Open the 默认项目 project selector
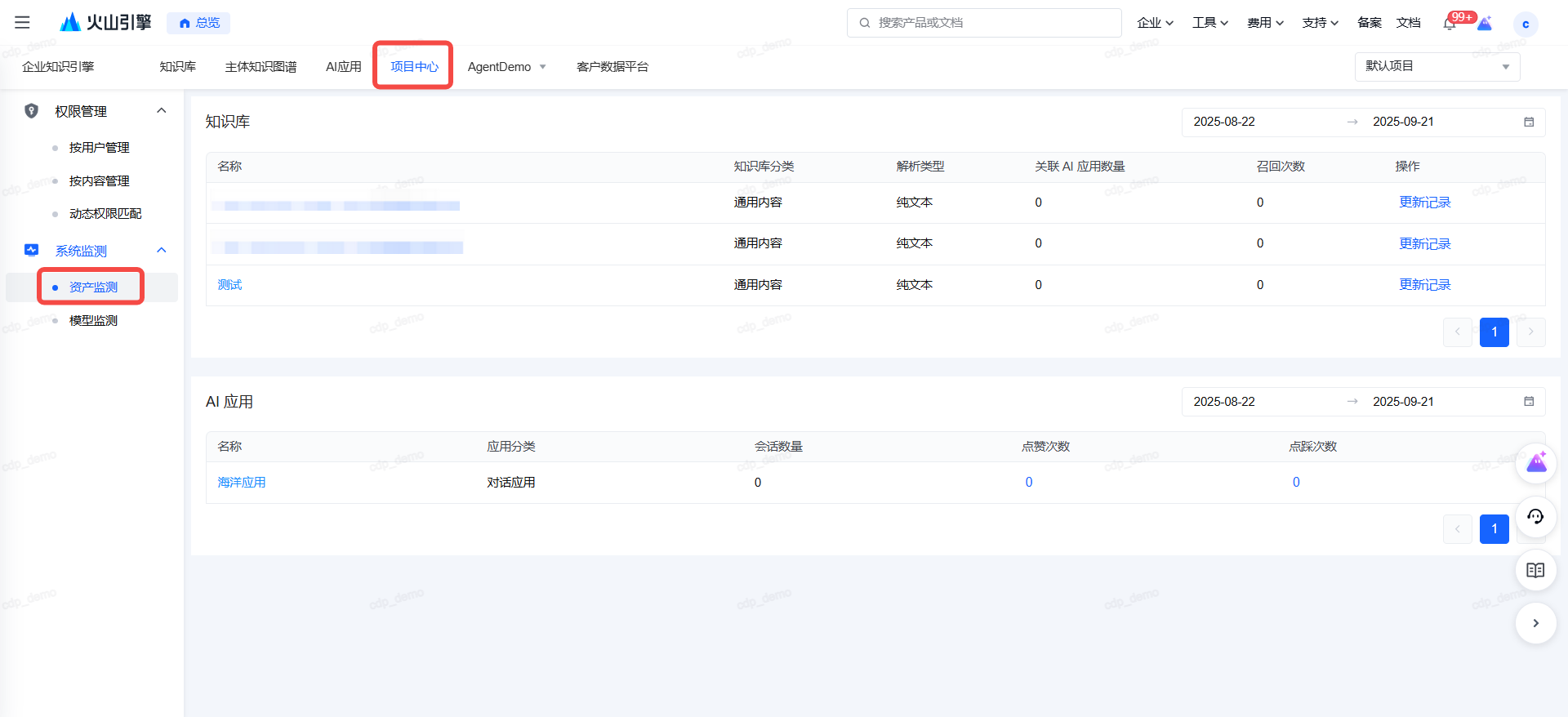The image size is (1568, 717). (x=1437, y=67)
